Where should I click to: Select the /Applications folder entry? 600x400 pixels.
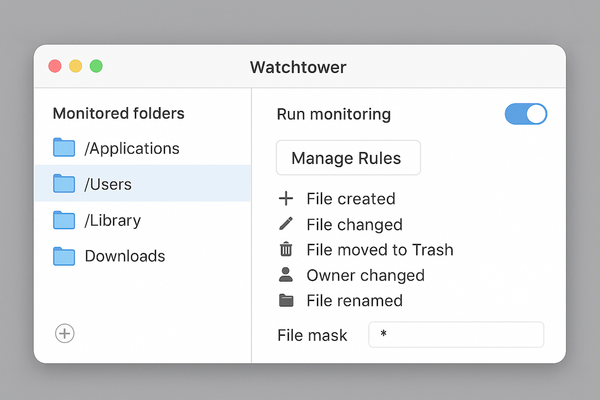click(x=132, y=148)
